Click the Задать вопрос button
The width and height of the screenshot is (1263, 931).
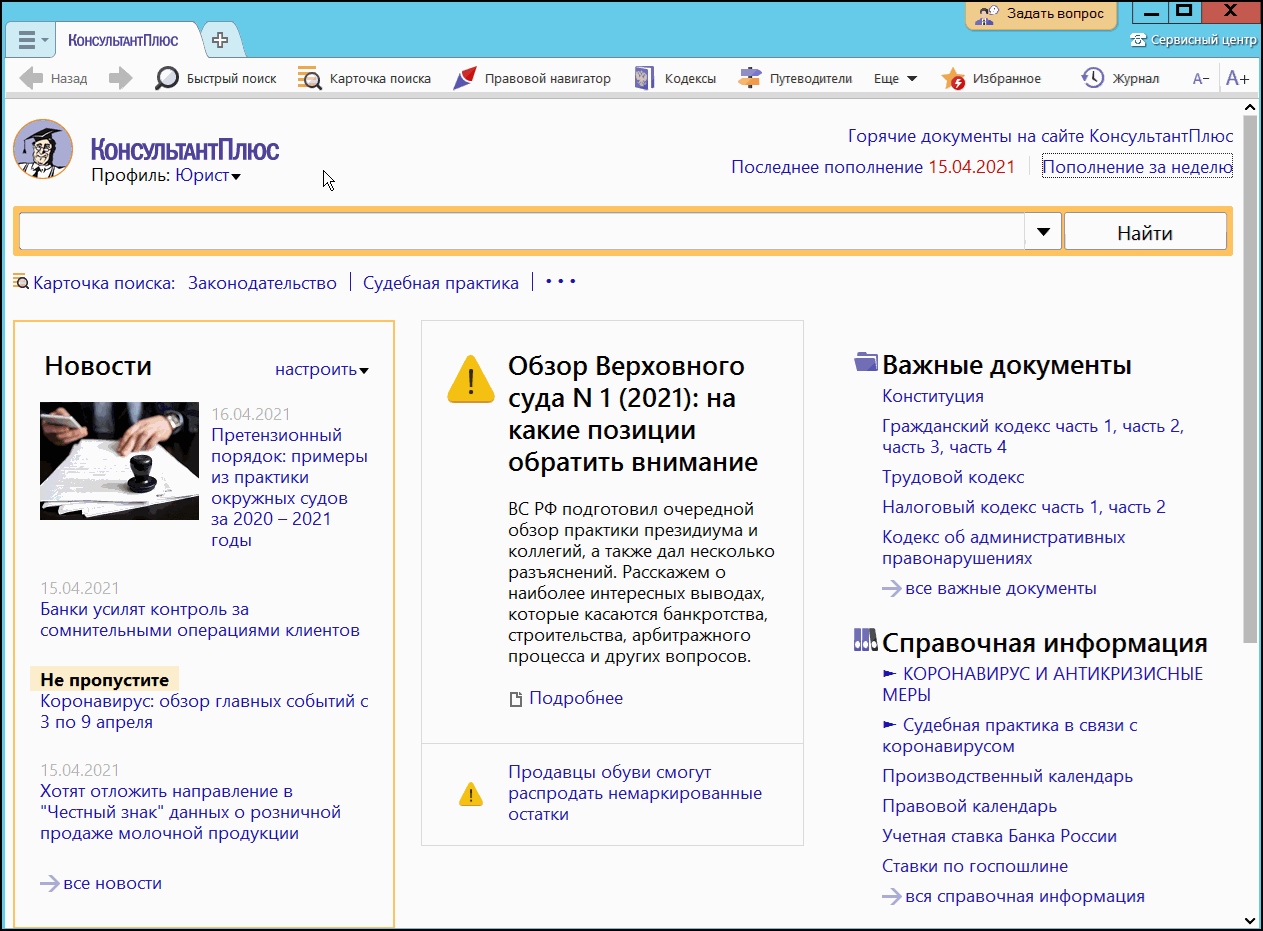tap(1043, 14)
